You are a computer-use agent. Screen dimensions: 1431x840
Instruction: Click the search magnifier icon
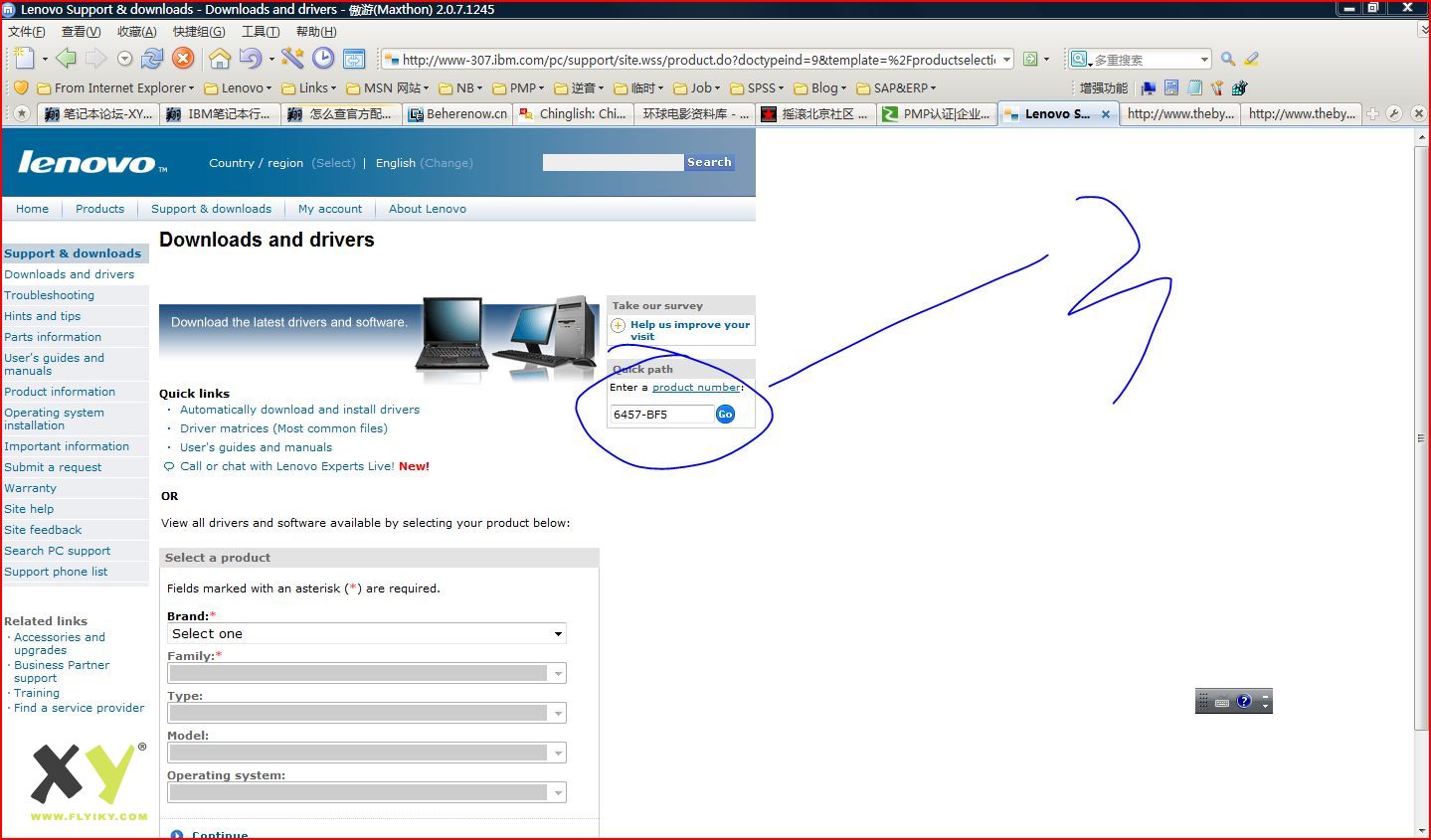1228,60
